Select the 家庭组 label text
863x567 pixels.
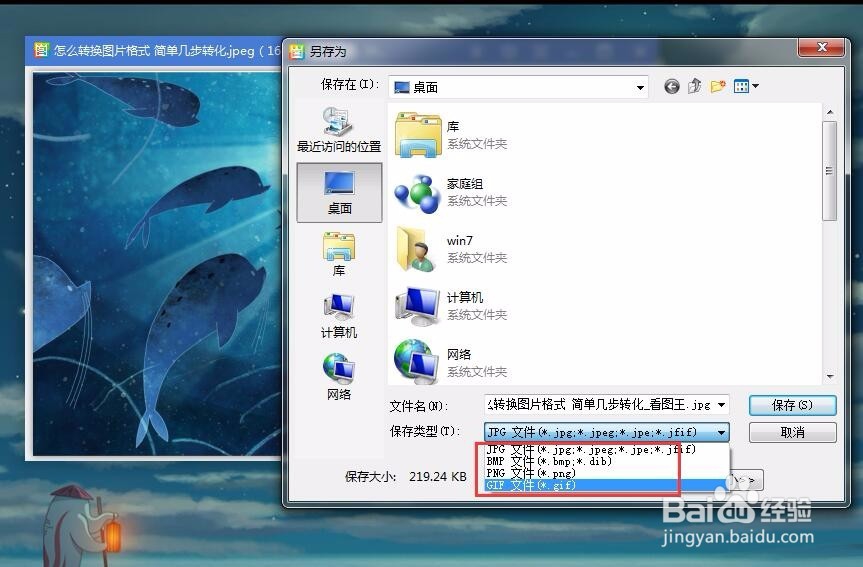coord(465,183)
